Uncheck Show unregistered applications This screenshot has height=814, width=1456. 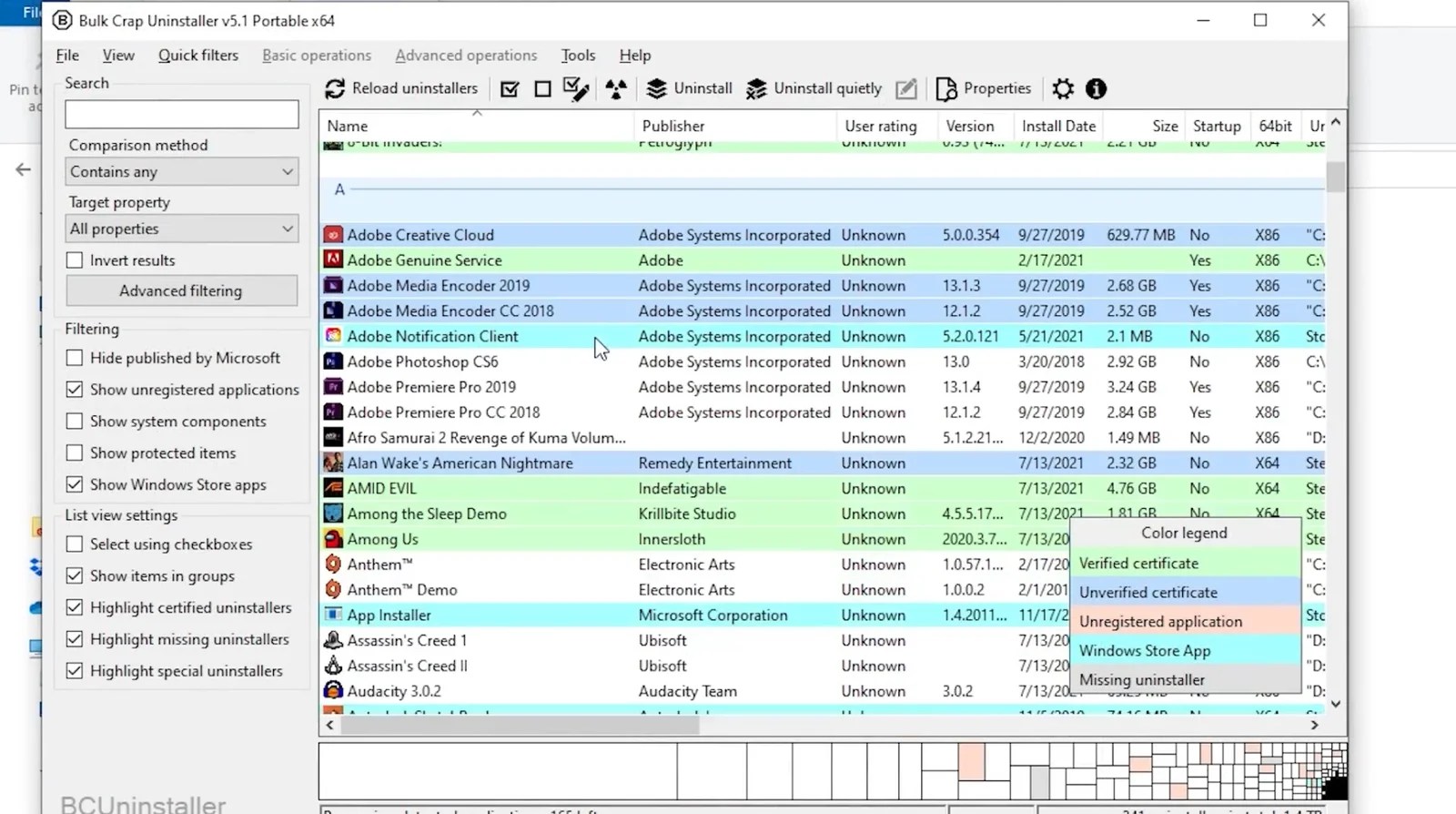(75, 390)
